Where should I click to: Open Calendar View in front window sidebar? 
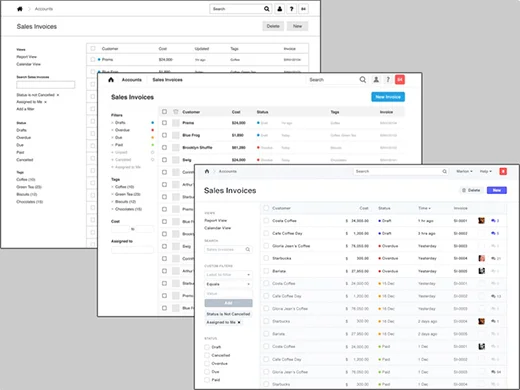tap(218, 228)
